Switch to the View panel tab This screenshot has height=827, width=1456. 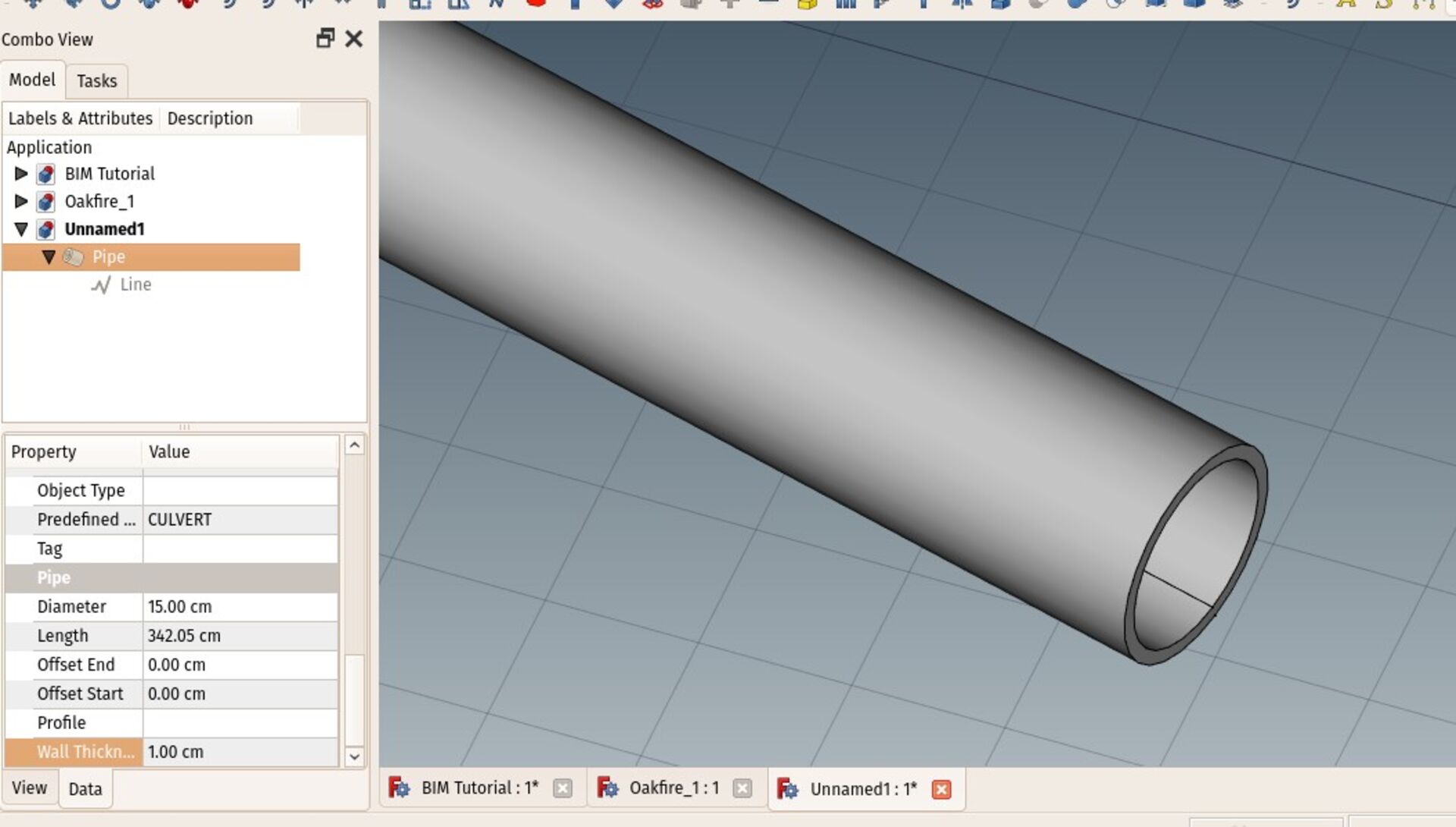pyautogui.click(x=30, y=788)
